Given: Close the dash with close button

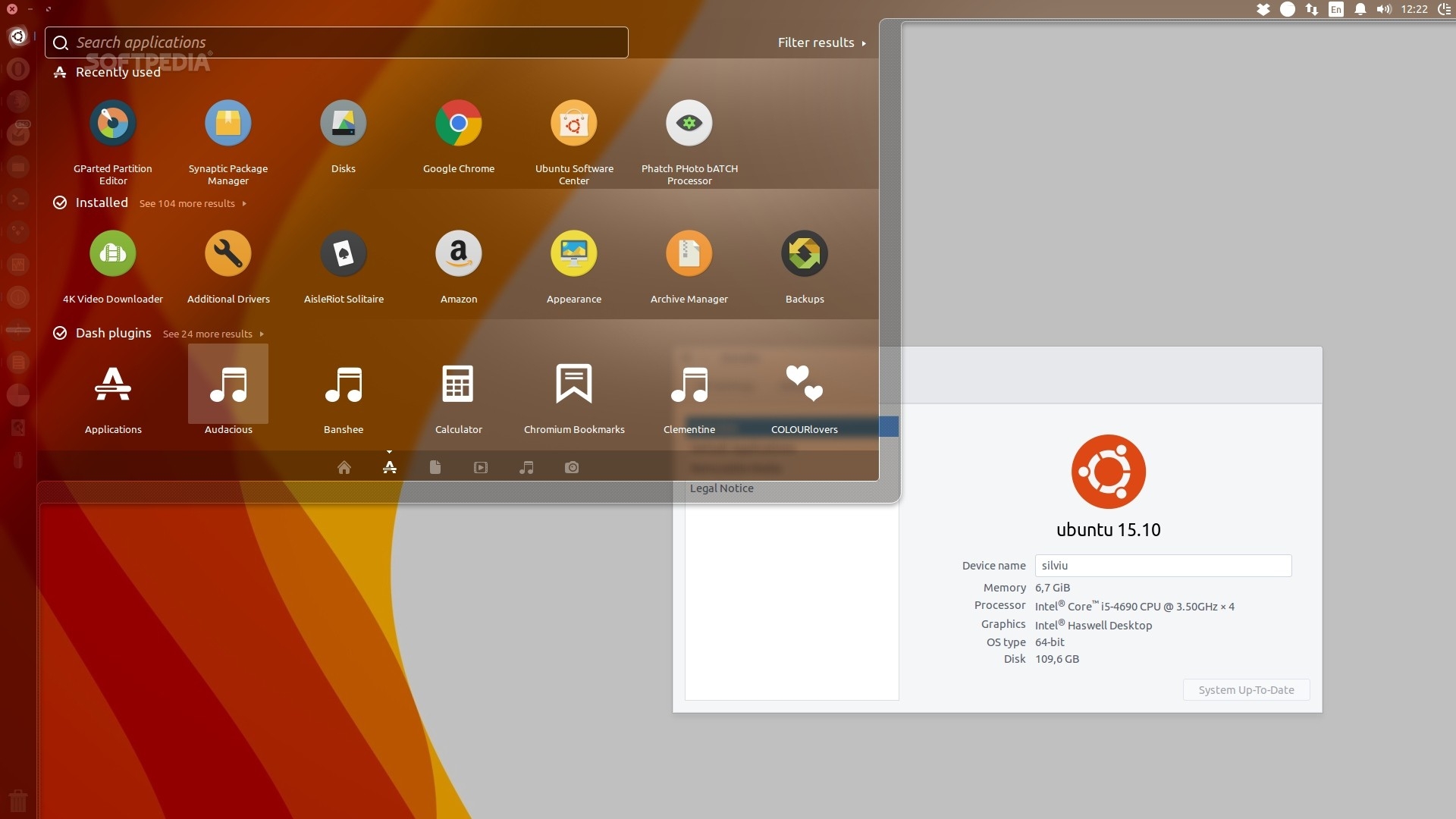Looking at the screenshot, I should (12, 9).
